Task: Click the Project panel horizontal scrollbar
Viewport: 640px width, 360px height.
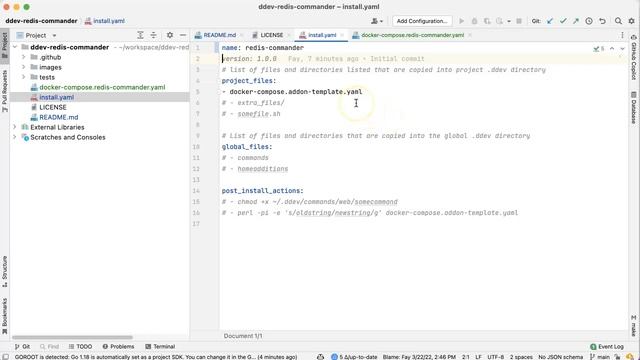Action: click(72, 337)
